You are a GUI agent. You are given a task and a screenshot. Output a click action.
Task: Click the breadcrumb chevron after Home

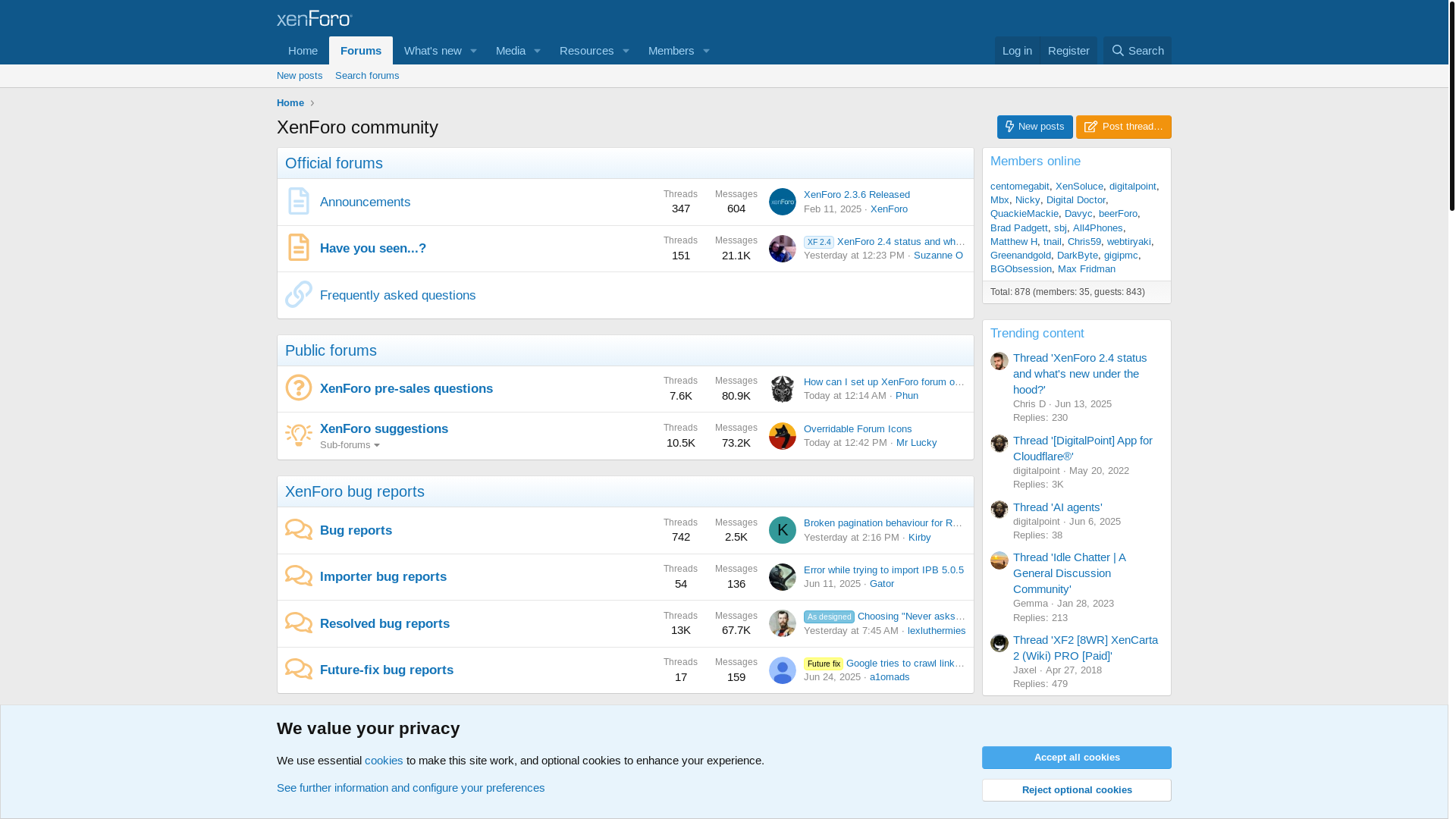click(x=312, y=103)
